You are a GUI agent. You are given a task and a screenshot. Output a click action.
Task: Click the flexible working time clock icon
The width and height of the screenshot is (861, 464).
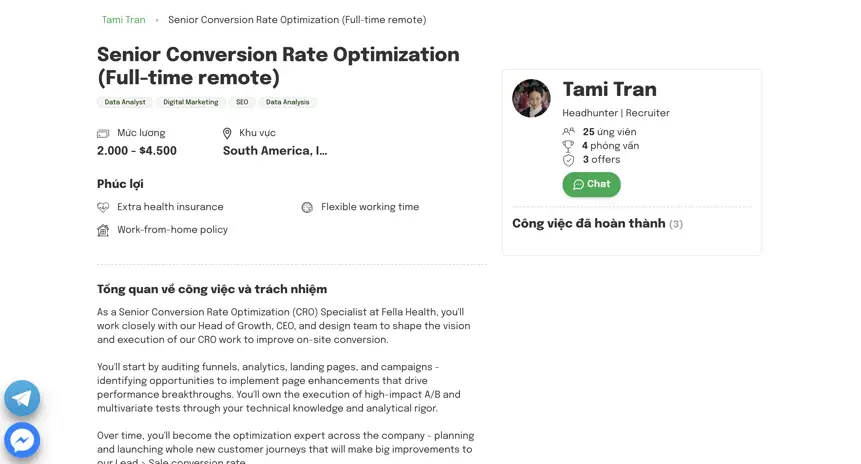click(307, 207)
